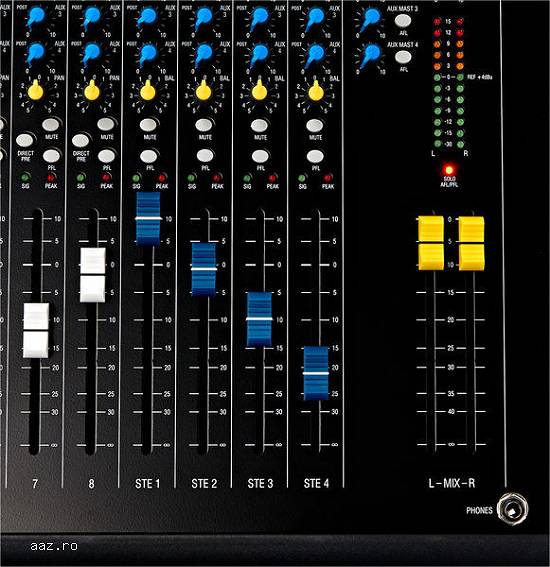
Task: Enable PFL on channel 8
Action: pyautogui.click(x=107, y=156)
